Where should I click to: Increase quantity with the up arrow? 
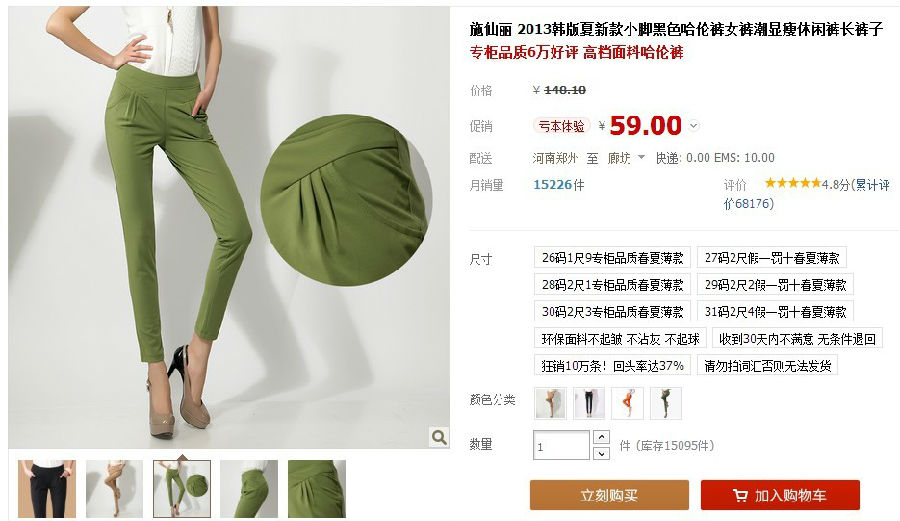pyautogui.click(x=601, y=437)
